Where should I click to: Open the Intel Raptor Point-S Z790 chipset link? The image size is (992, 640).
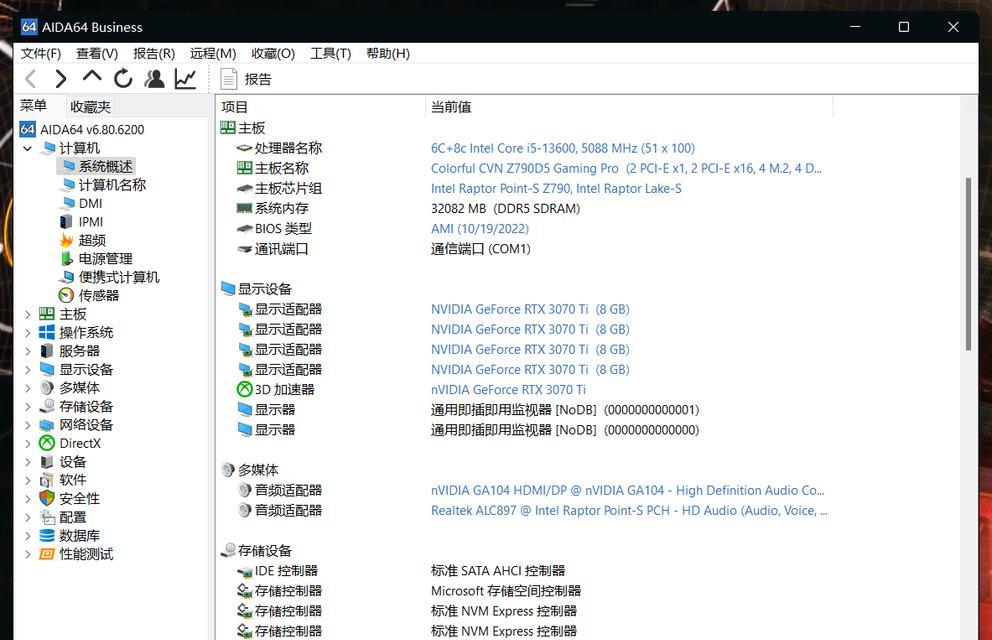(x=556, y=188)
